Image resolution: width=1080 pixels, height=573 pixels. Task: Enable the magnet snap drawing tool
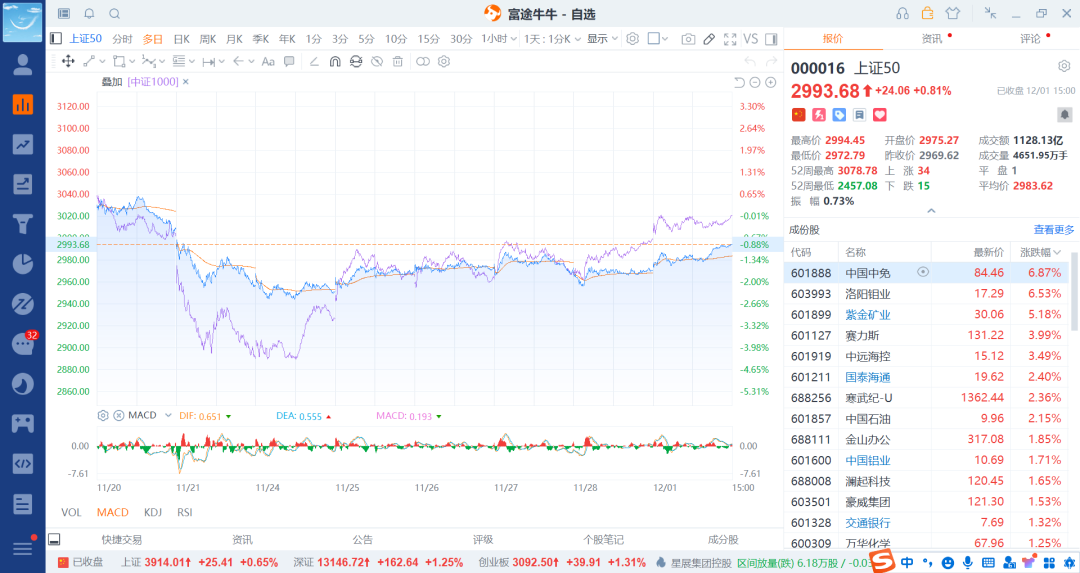pyautogui.click(x=335, y=61)
